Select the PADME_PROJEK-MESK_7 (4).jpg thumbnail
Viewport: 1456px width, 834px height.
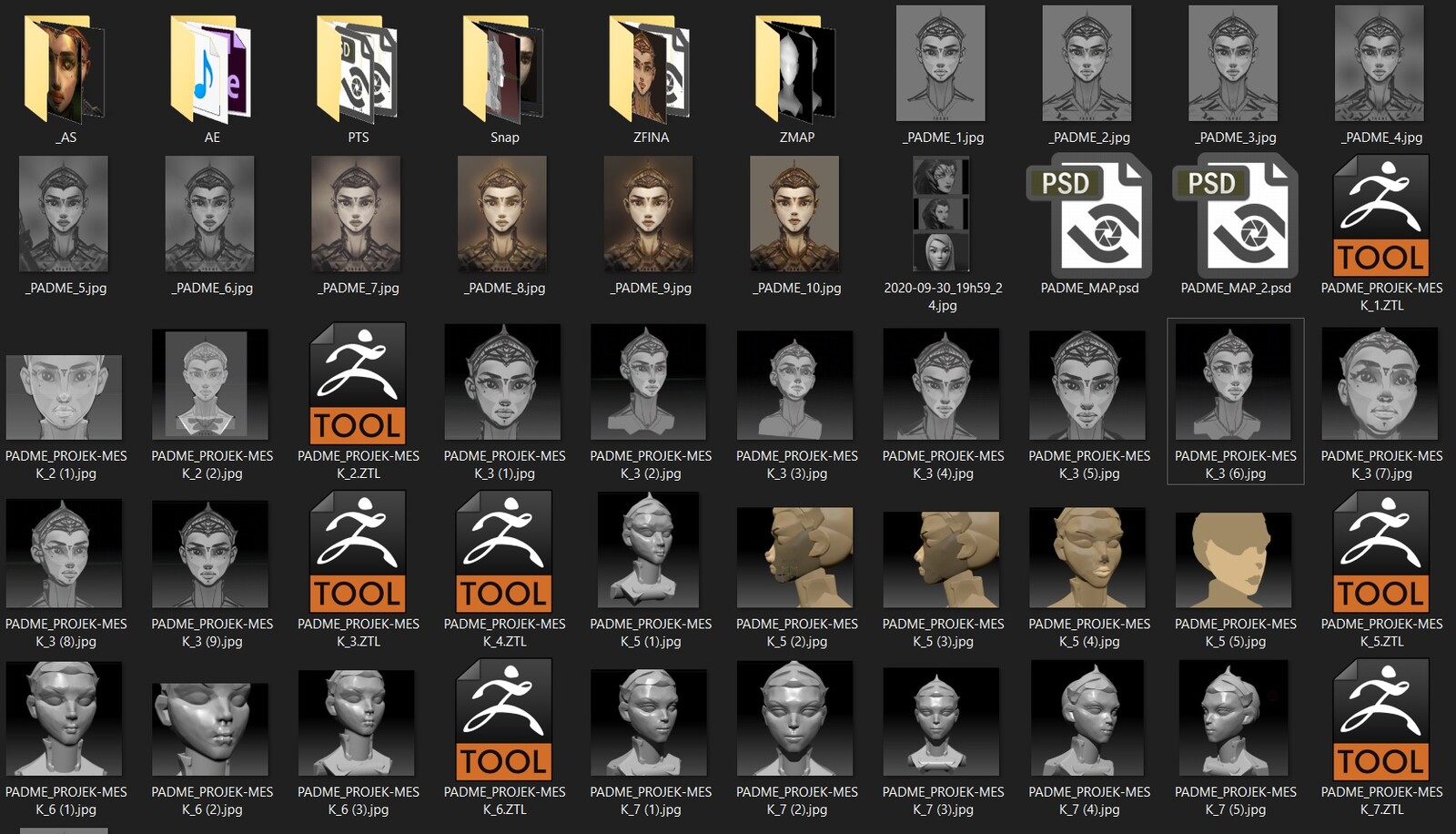click(x=1087, y=718)
